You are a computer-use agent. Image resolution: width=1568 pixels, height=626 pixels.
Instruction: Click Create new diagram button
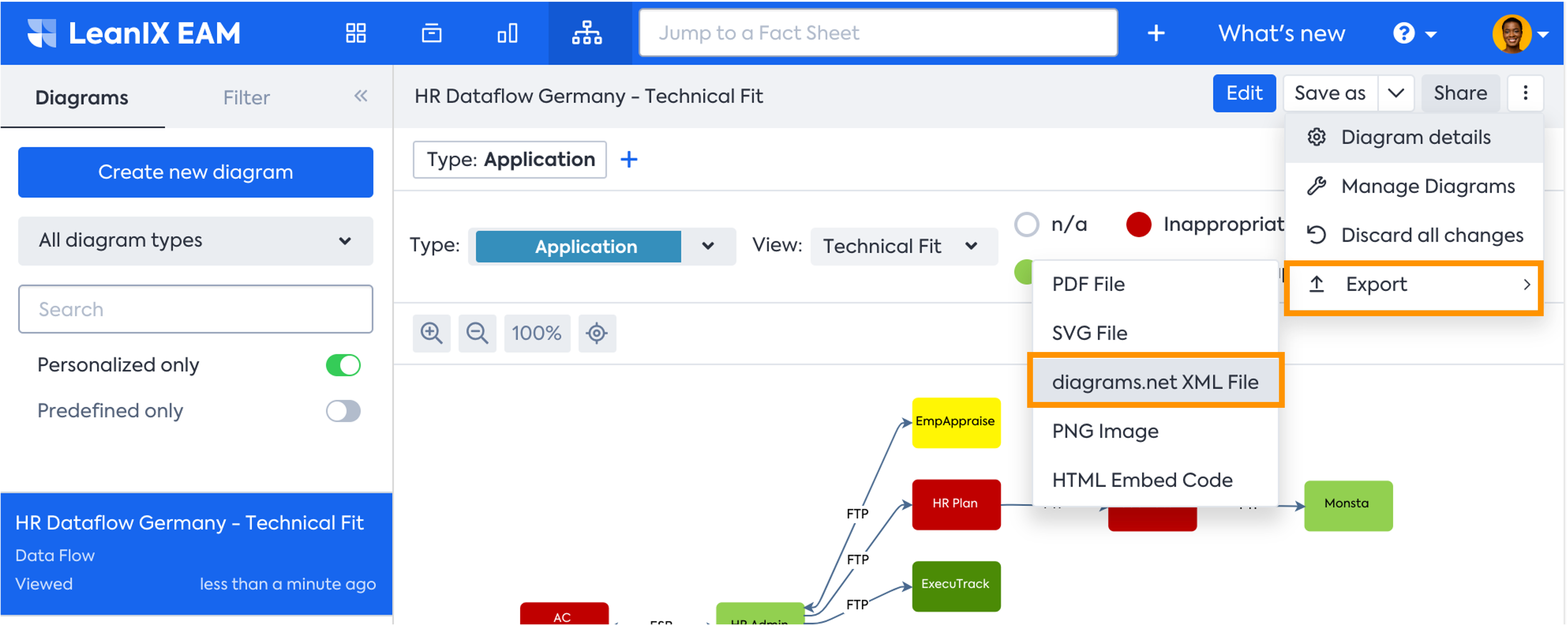tap(195, 172)
